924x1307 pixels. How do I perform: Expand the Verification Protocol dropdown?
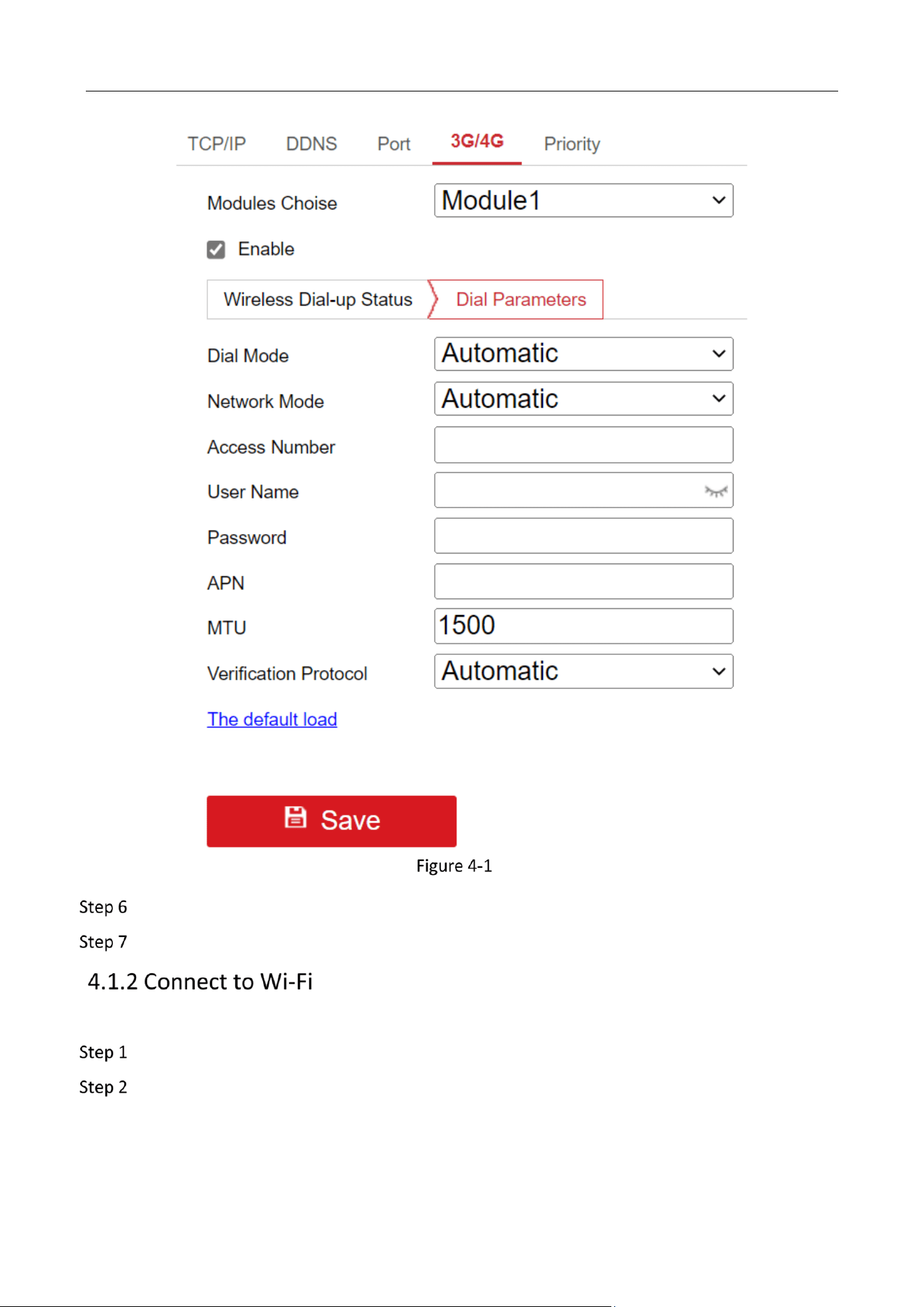click(583, 671)
